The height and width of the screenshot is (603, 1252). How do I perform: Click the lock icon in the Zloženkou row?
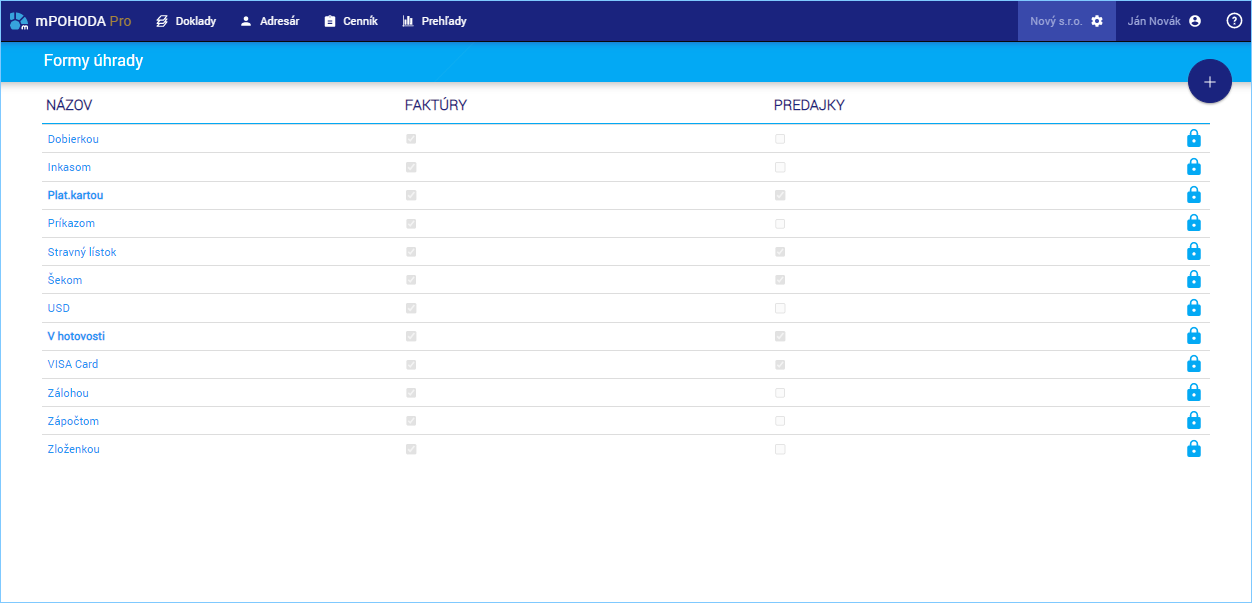pos(1193,448)
